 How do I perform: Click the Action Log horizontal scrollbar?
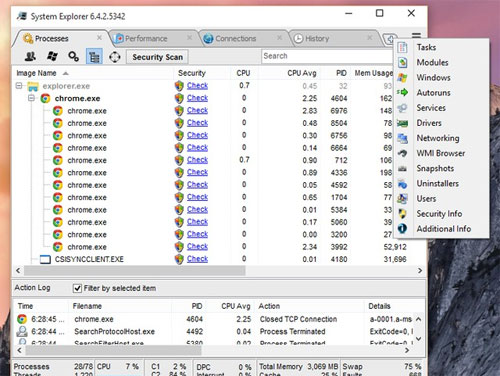[113, 350]
